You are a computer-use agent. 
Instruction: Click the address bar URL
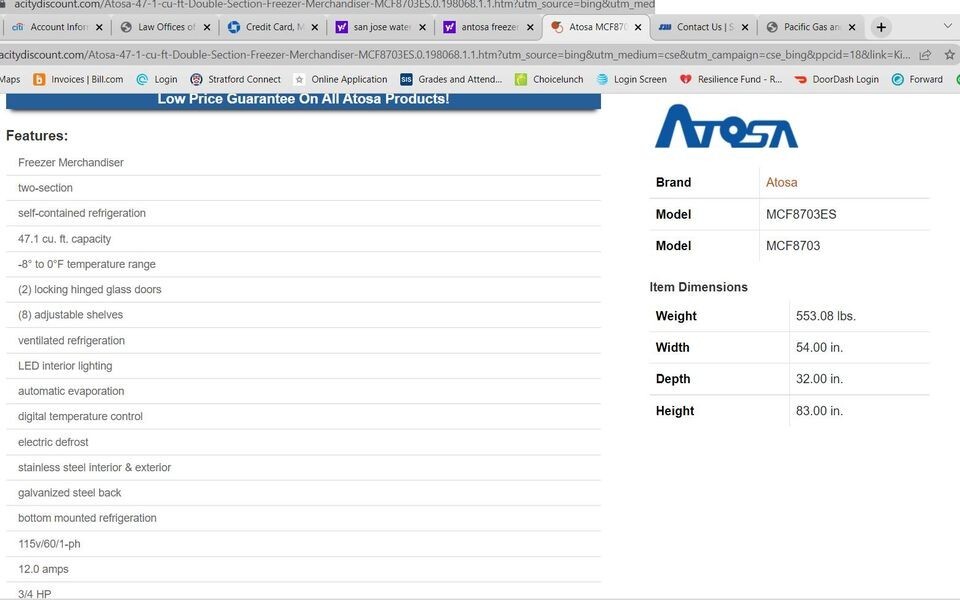click(x=456, y=54)
